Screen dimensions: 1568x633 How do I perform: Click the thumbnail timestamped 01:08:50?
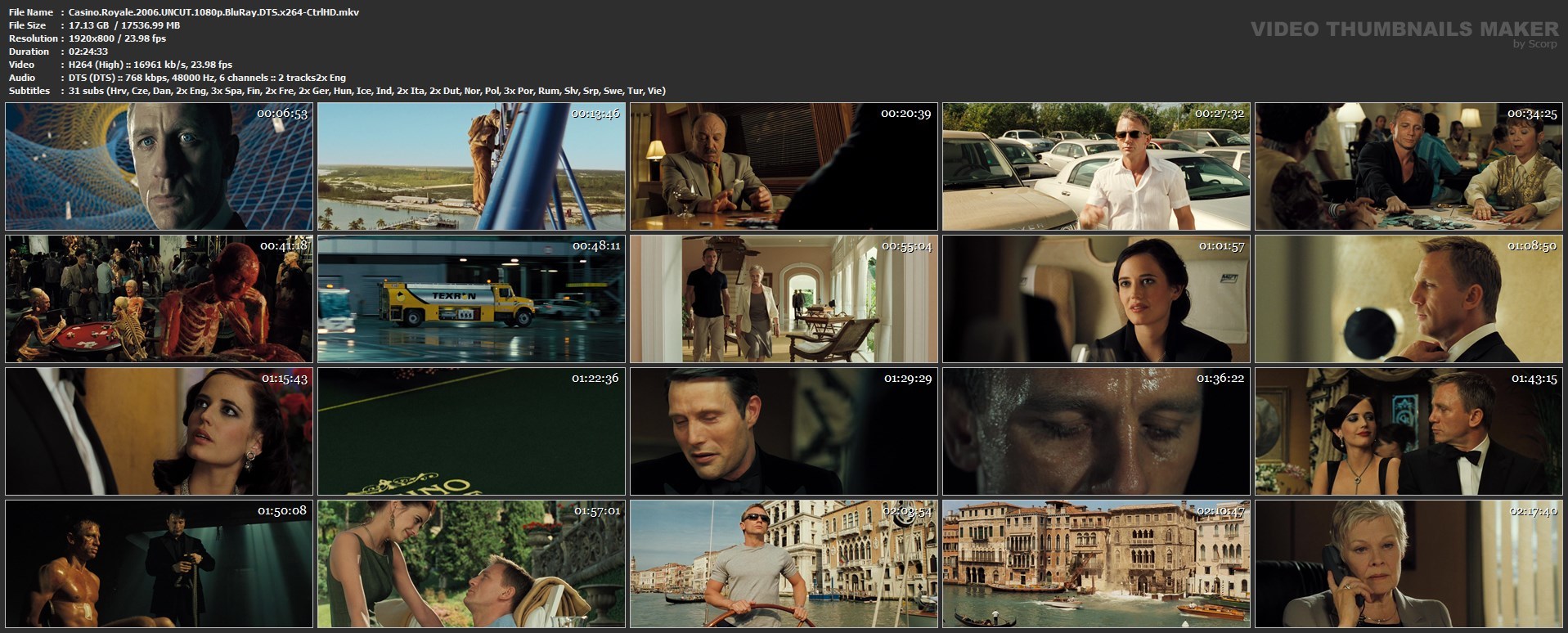click(1409, 299)
